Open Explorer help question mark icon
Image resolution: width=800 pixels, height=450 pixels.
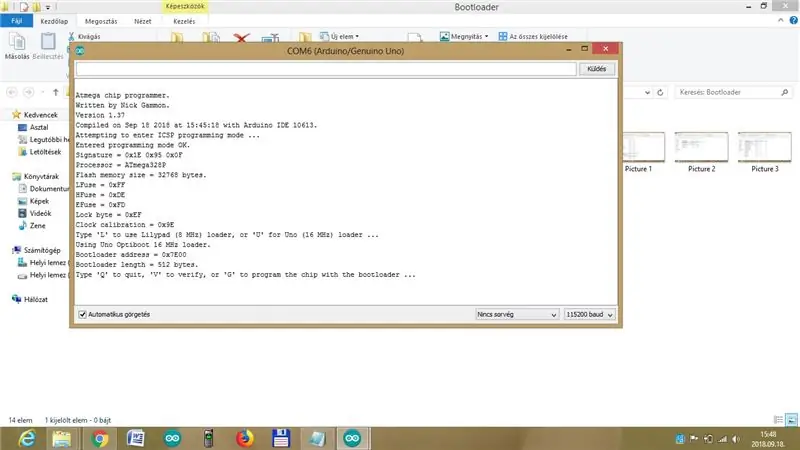tap(793, 20)
